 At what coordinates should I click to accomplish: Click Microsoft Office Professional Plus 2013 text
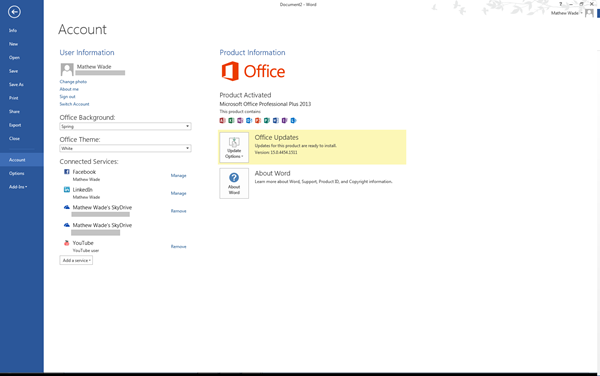click(x=265, y=104)
